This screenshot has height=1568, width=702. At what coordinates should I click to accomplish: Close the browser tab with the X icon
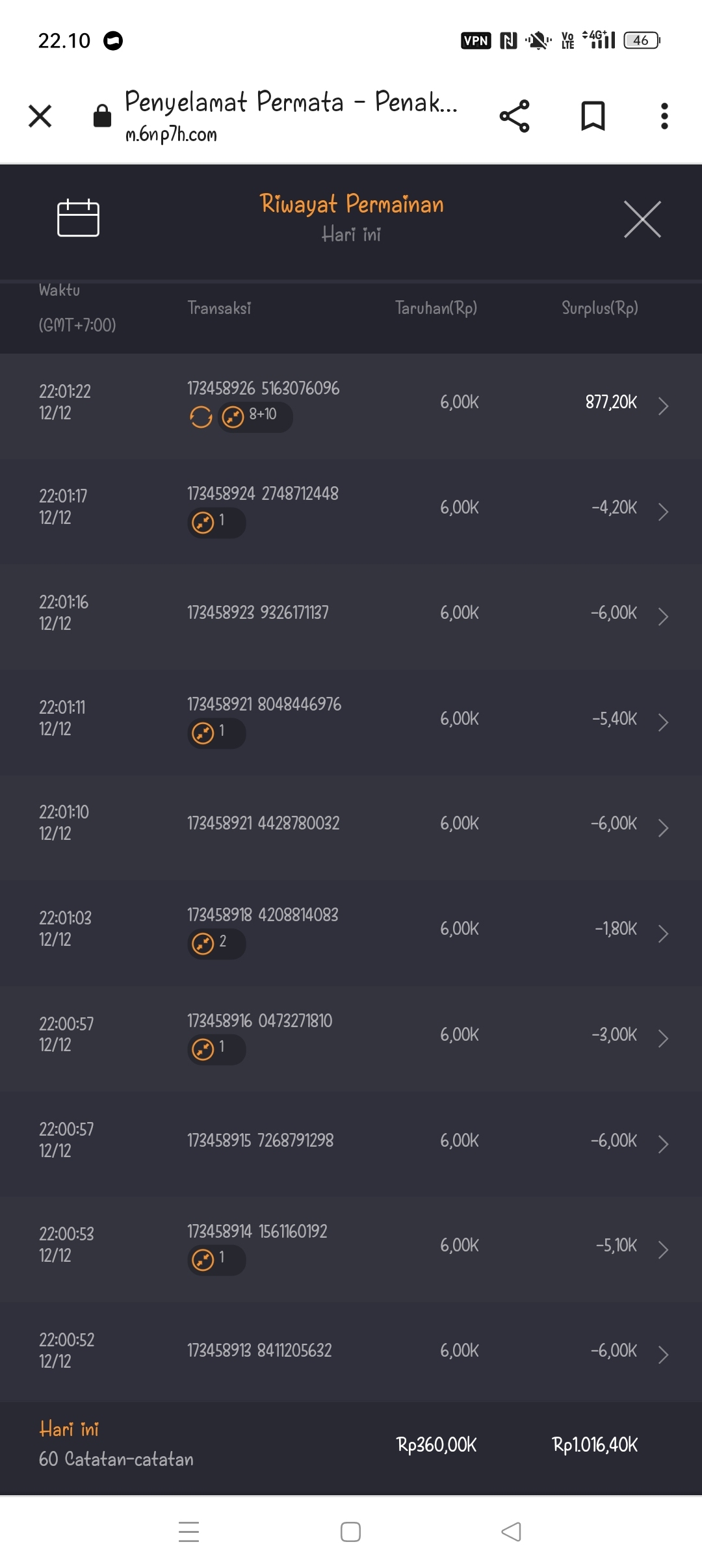(40, 116)
